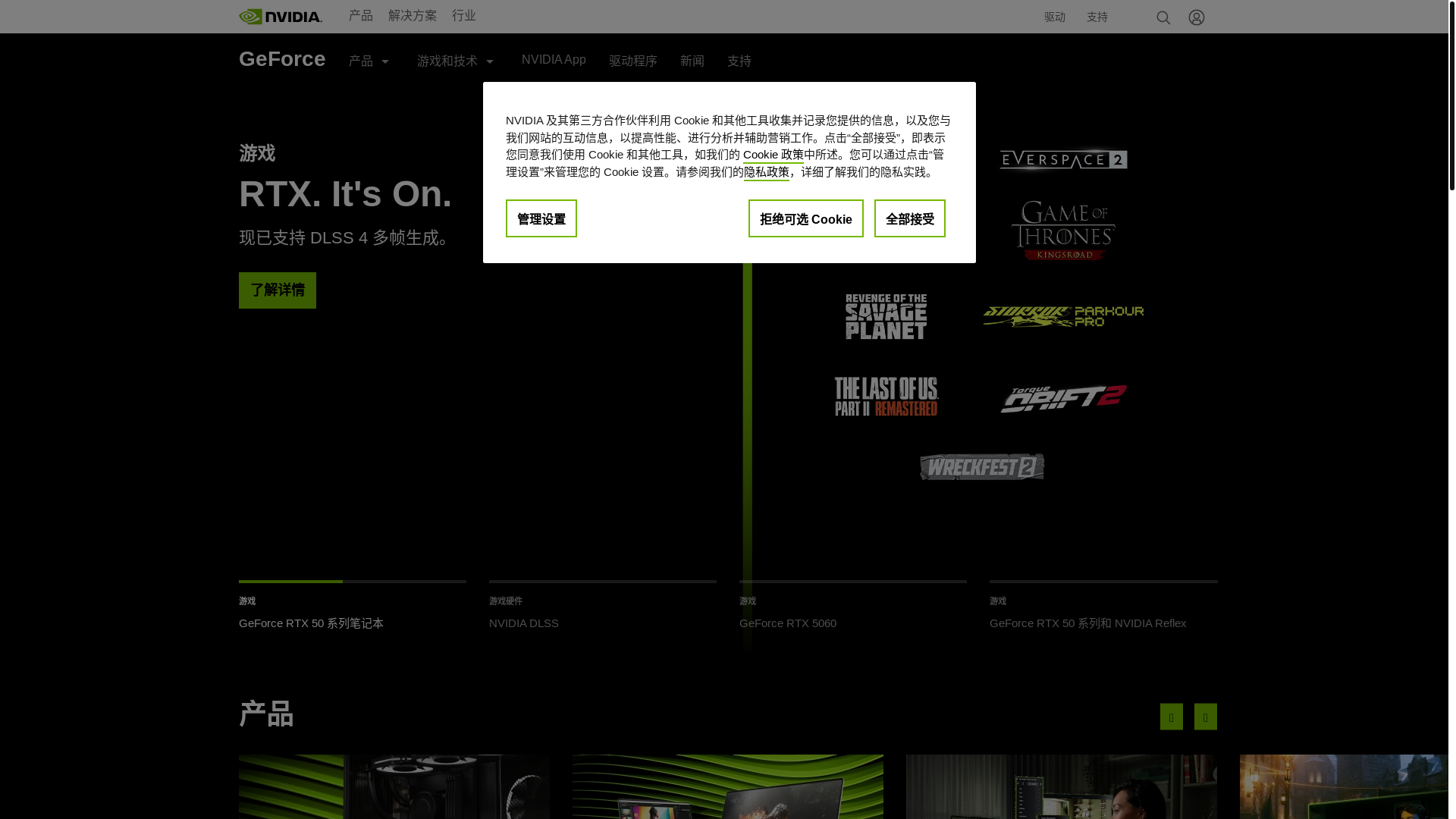The image size is (1456, 819).
Task: Open 行业 menu
Action: tap(464, 16)
